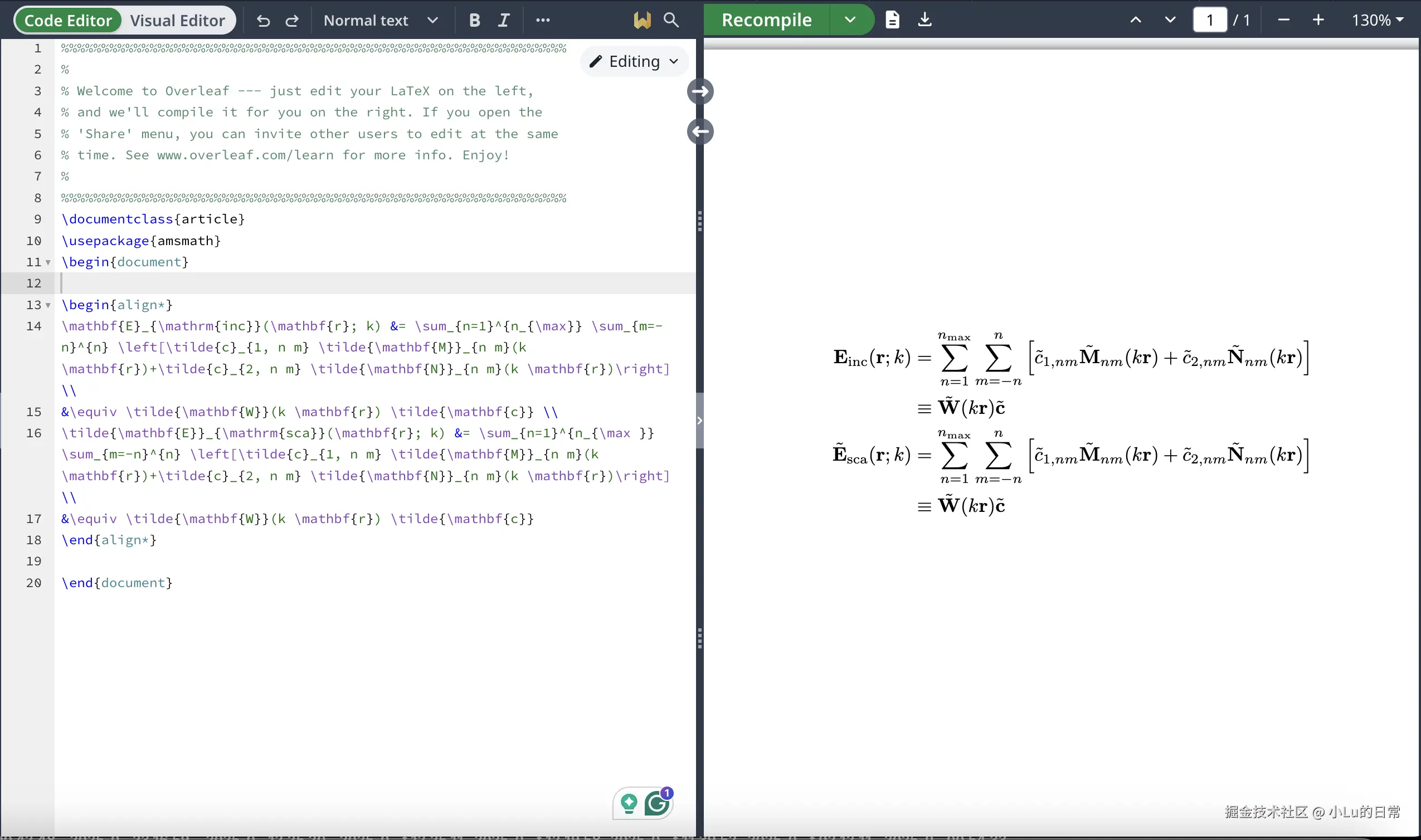Image resolution: width=1421 pixels, height=840 pixels.
Task: Toggle bold formatting
Action: [x=474, y=21]
